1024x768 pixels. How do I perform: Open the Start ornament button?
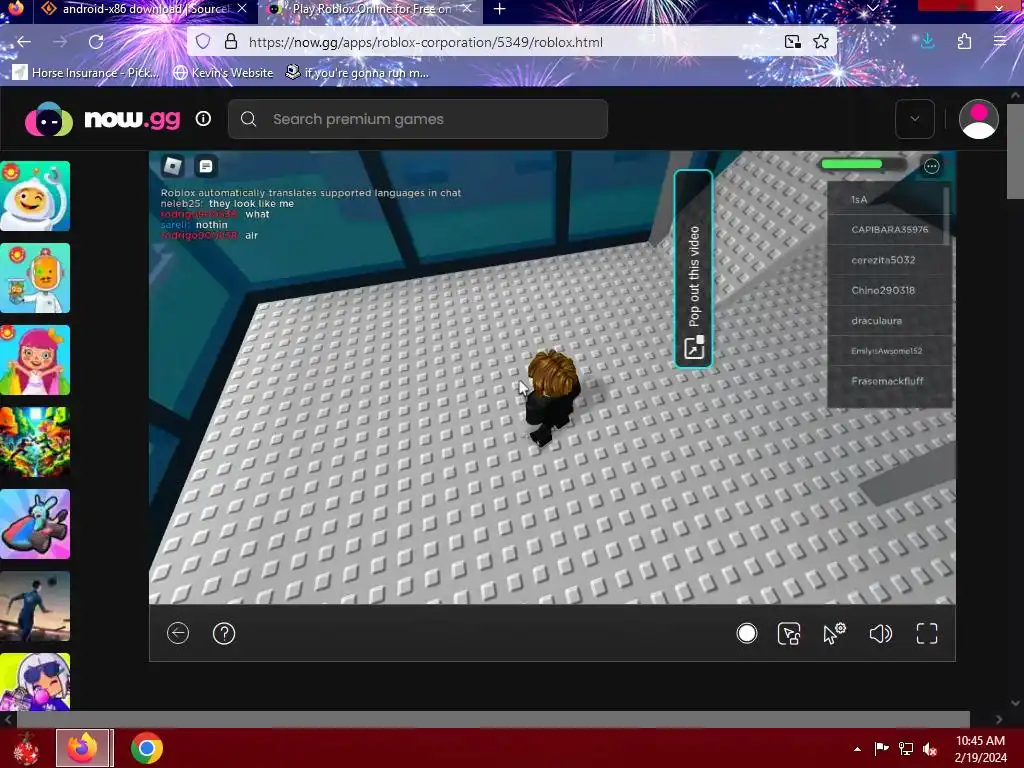[26, 748]
